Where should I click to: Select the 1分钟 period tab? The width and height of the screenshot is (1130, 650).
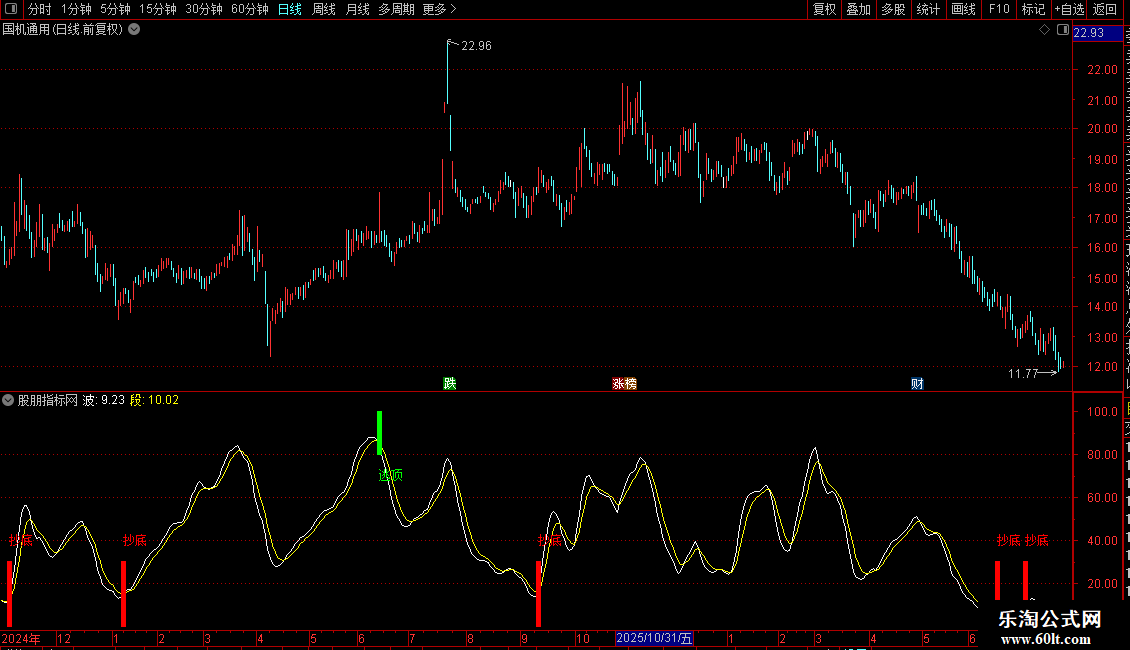76,9
